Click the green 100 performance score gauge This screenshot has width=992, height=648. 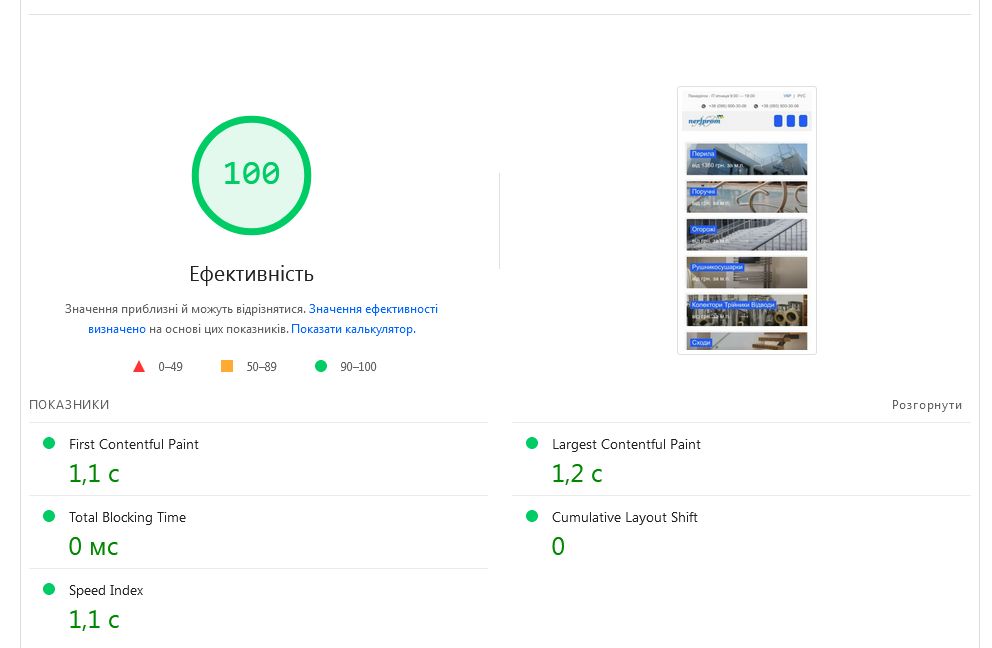click(251, 175)
